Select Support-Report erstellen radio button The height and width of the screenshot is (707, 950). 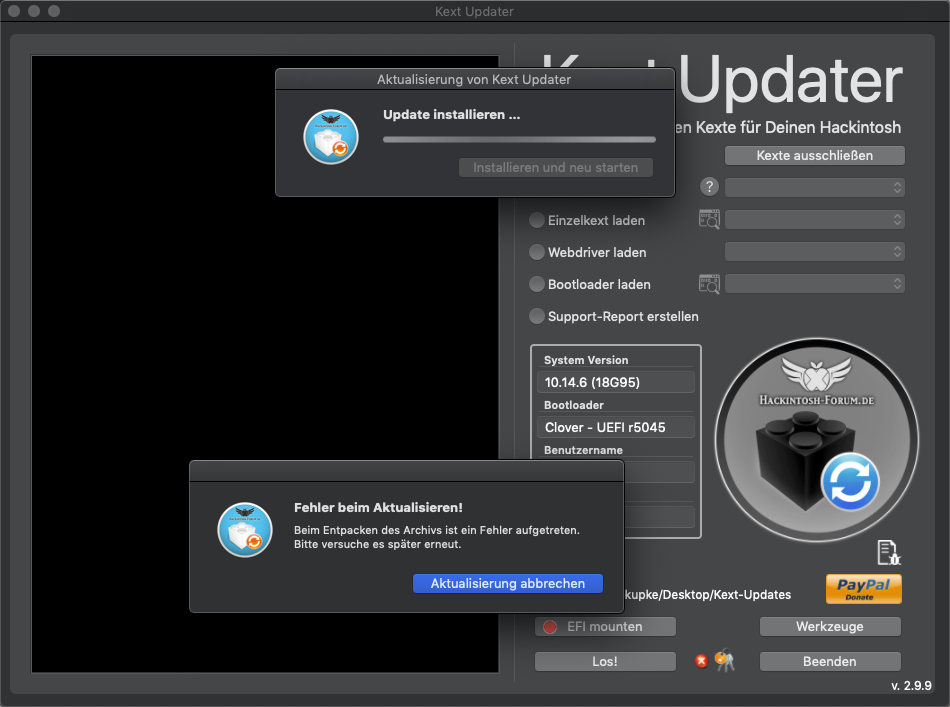pos(537,316)
